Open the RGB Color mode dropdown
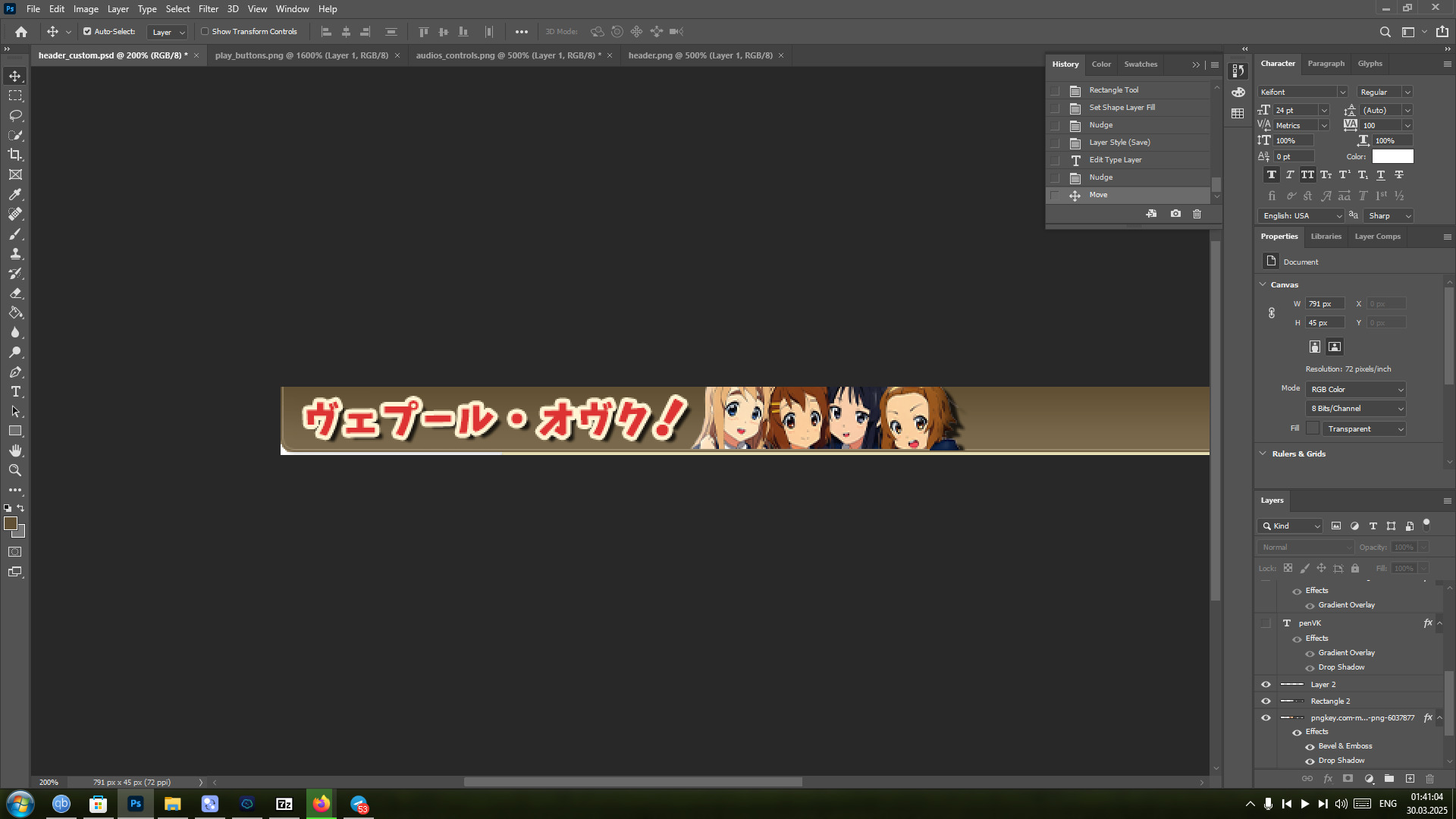This screenshot has width=1456, height=819. pos(1355,389)
